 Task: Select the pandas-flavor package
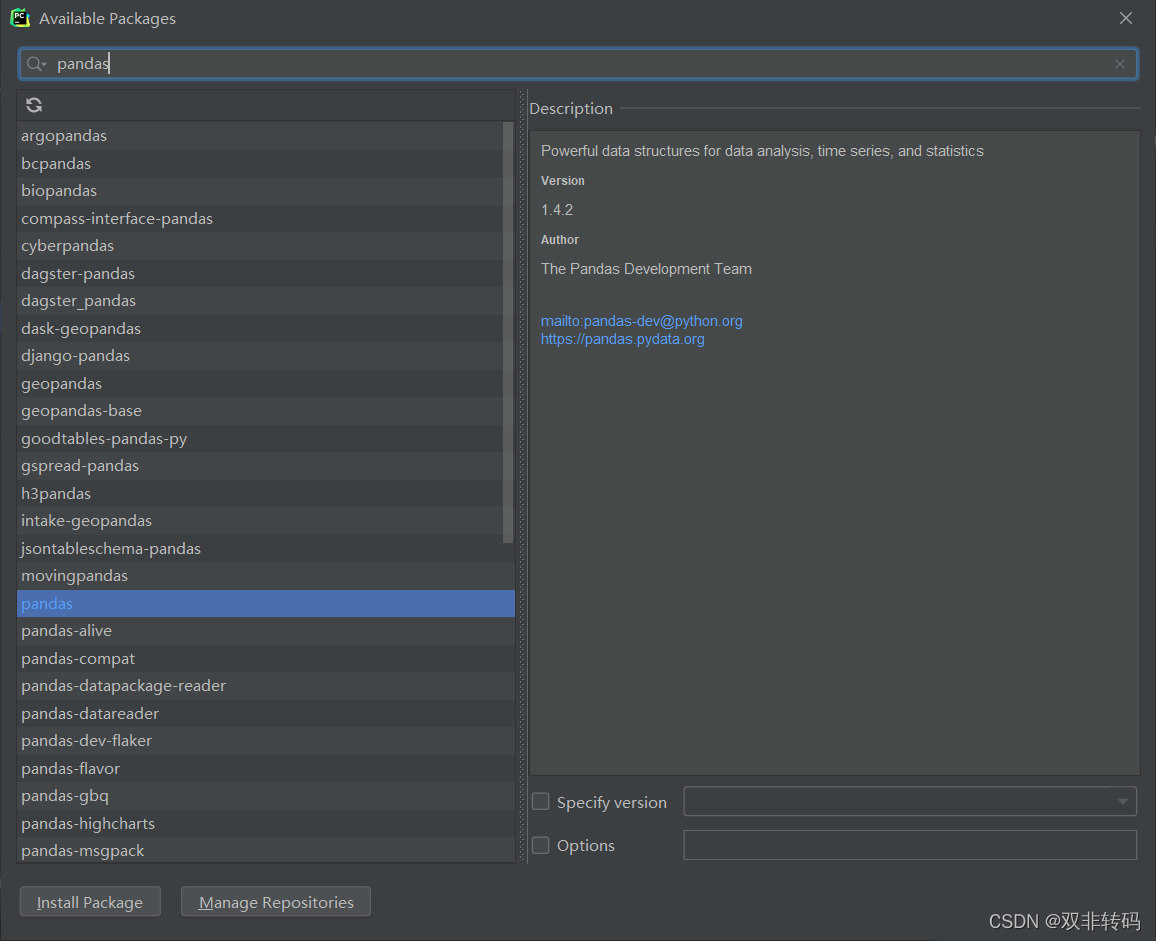click(265, 768)
